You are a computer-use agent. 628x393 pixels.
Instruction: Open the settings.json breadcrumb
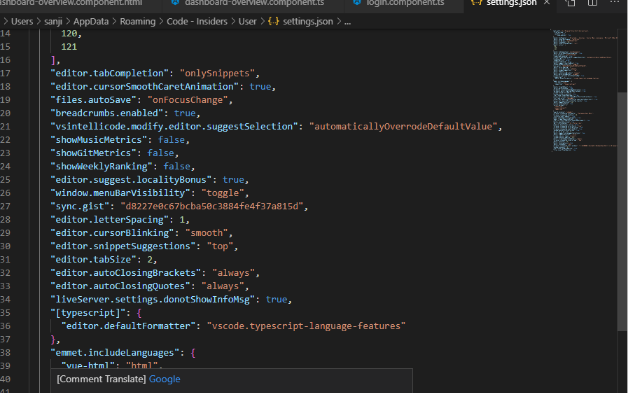pyautogui.click(x=308, y=22)
